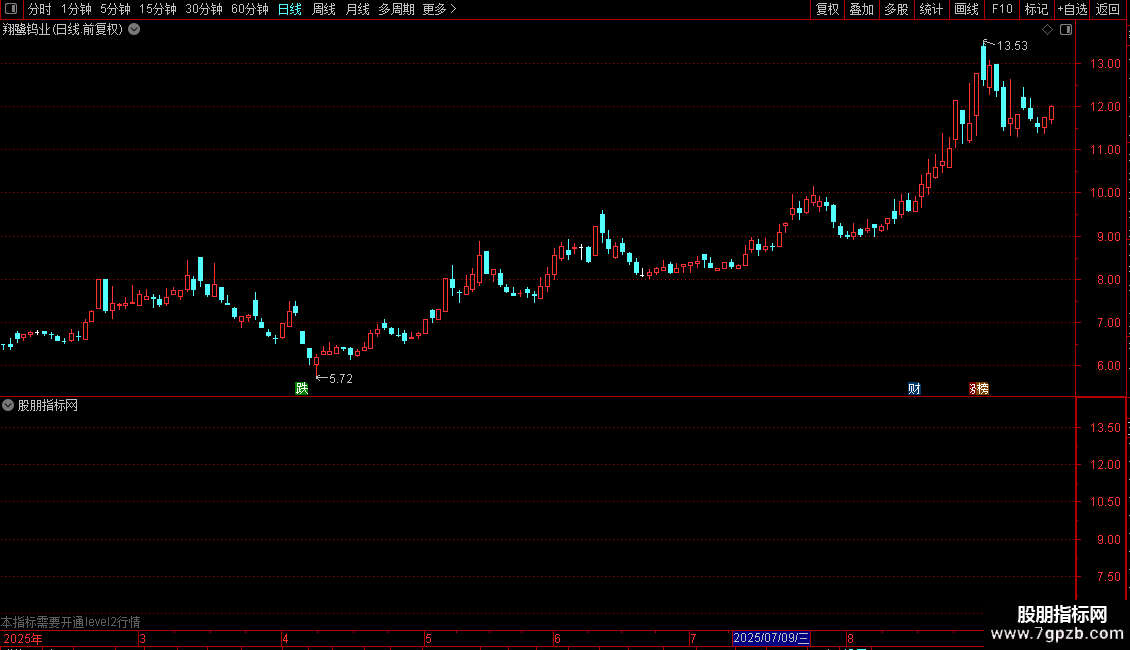Select the 1分钟 period

tap(76, 9)
